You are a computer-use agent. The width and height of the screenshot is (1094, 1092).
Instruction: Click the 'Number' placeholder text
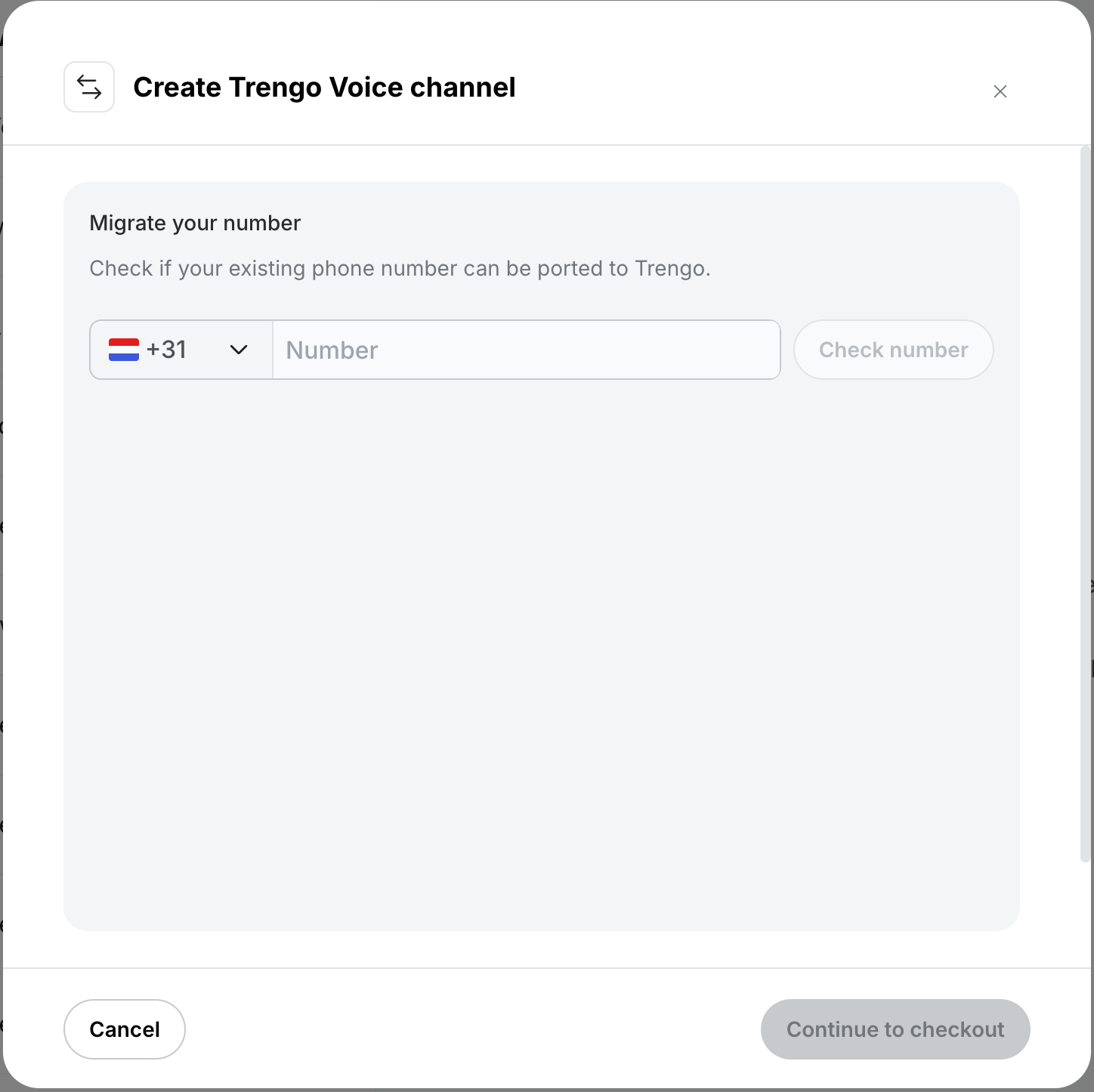tap(332, 350)
